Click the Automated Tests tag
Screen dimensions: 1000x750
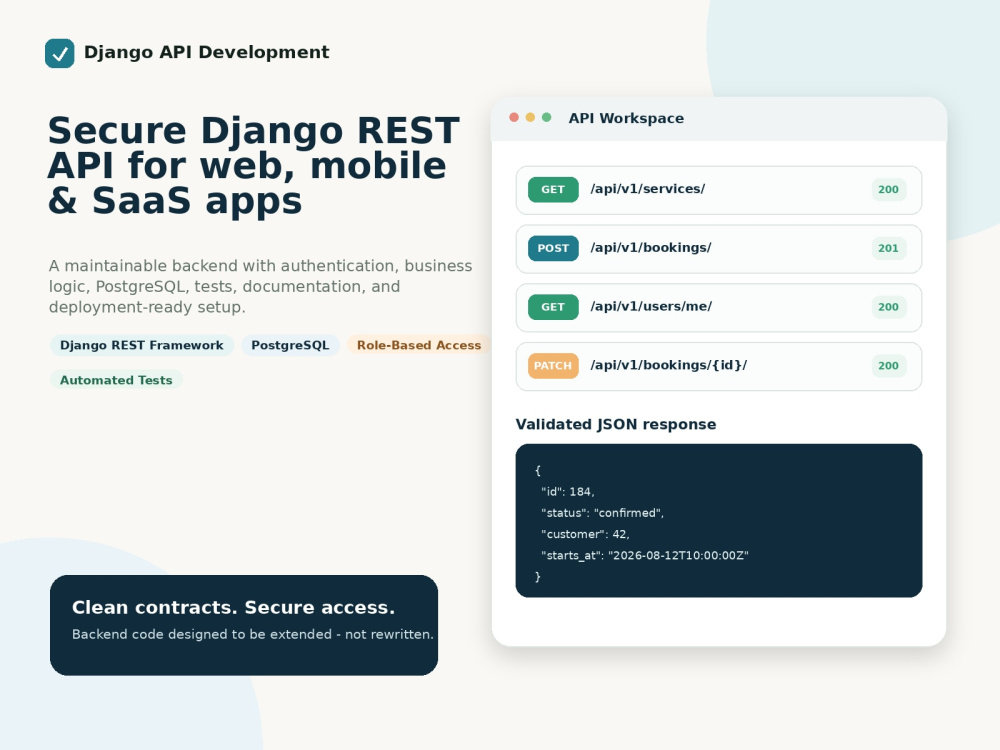pyautogui.click(x=116, y=380)
